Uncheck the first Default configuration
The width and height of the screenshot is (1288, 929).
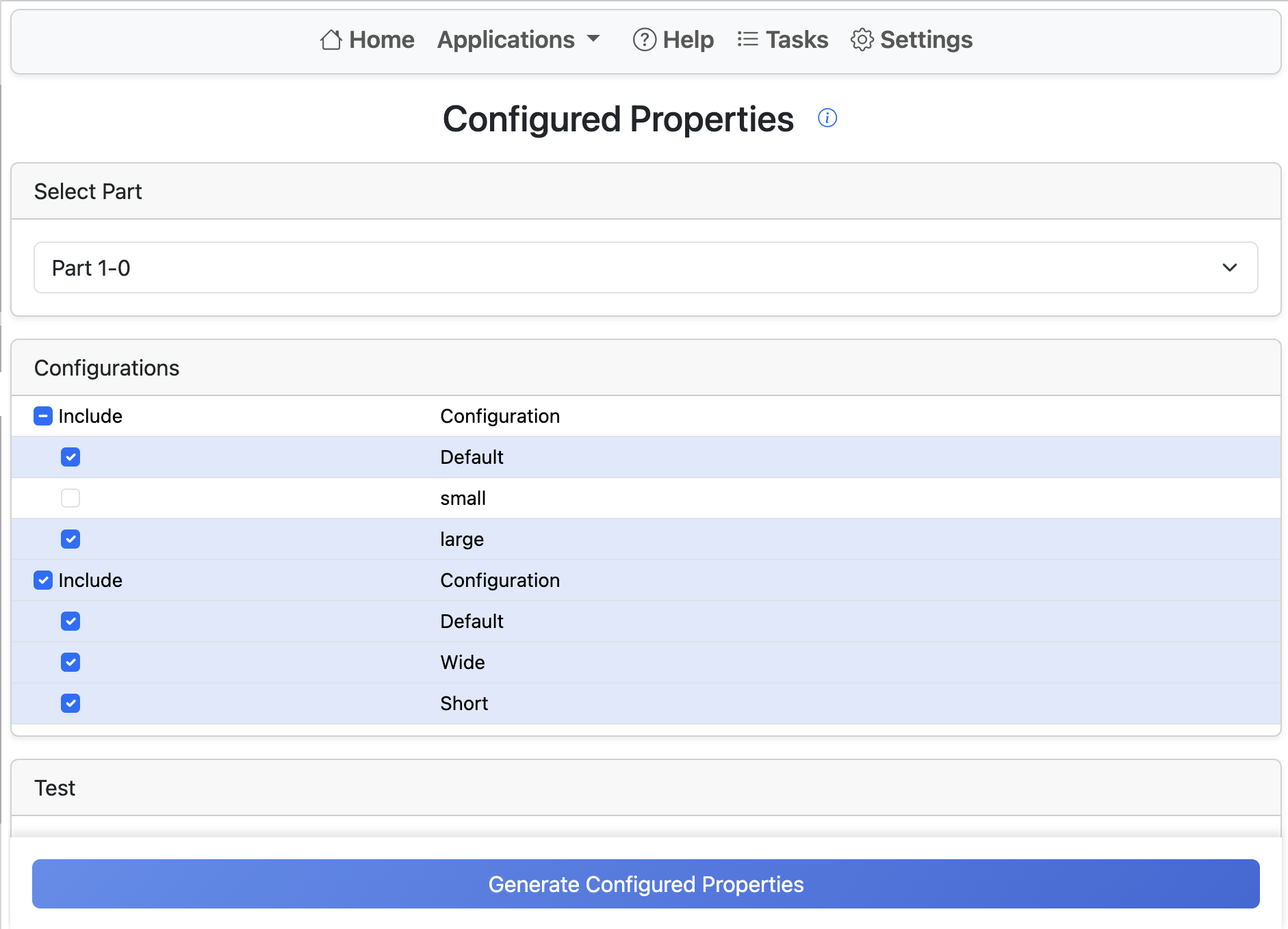70,457
